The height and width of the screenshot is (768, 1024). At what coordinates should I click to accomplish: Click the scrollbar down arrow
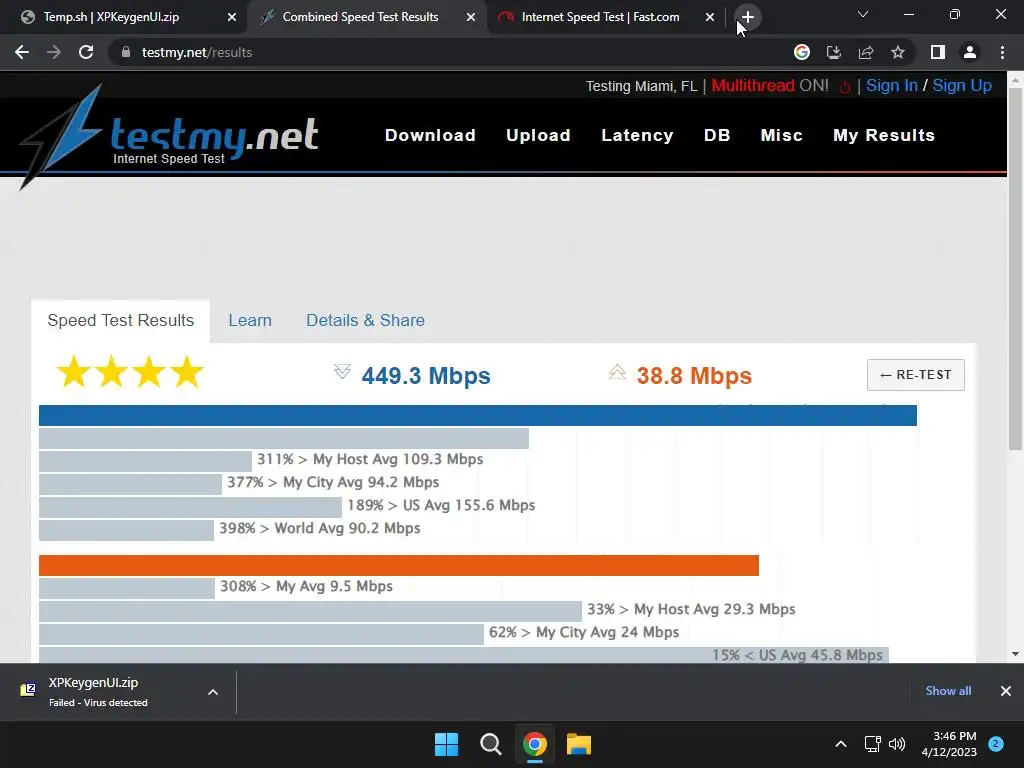click(x=1015, y=654)
